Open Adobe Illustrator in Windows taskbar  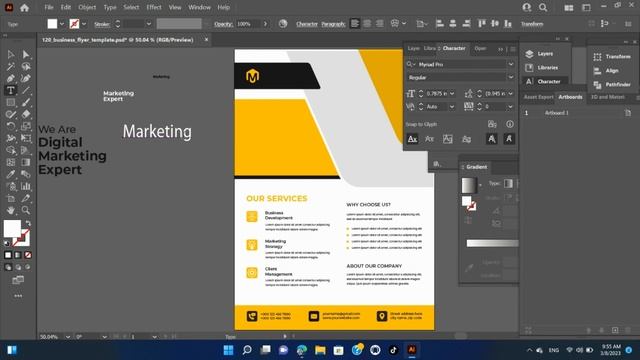click(411, 350)
